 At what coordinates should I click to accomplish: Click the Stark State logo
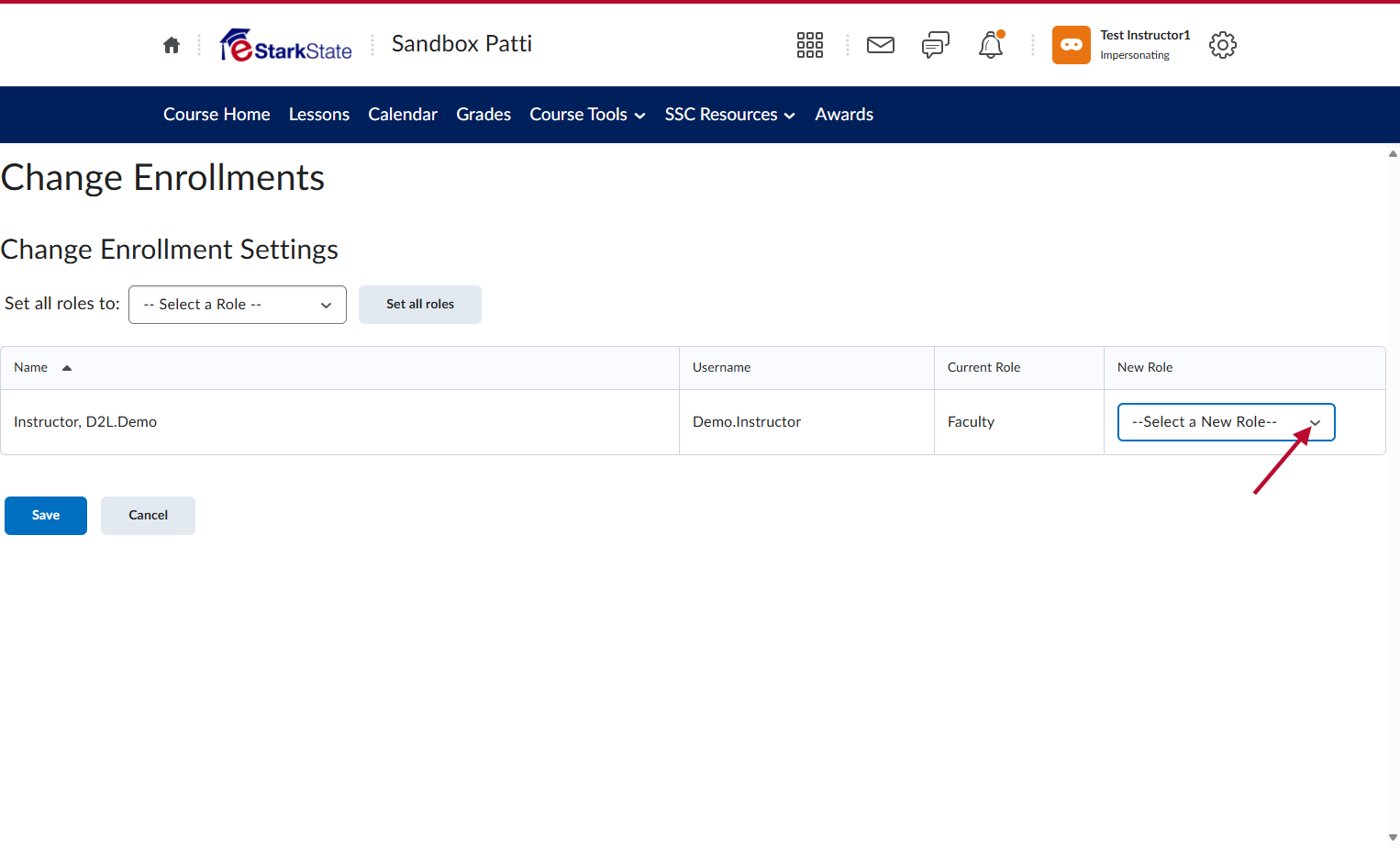click(286, 45)
